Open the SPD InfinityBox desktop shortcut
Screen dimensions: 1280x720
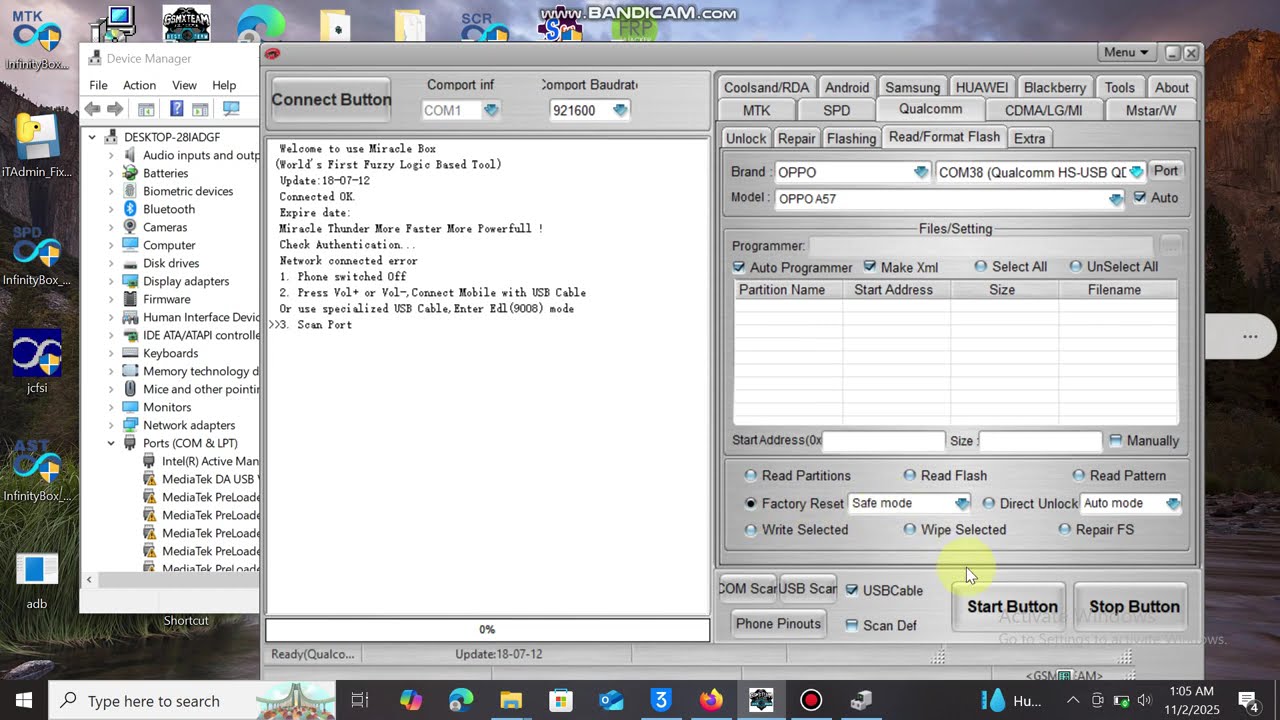[37, 254]
